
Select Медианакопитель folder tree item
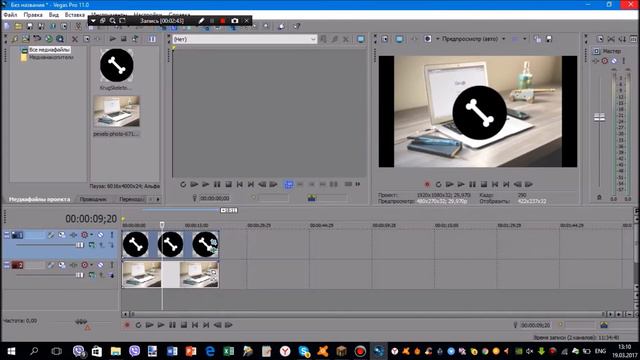(x=51, y=58)
